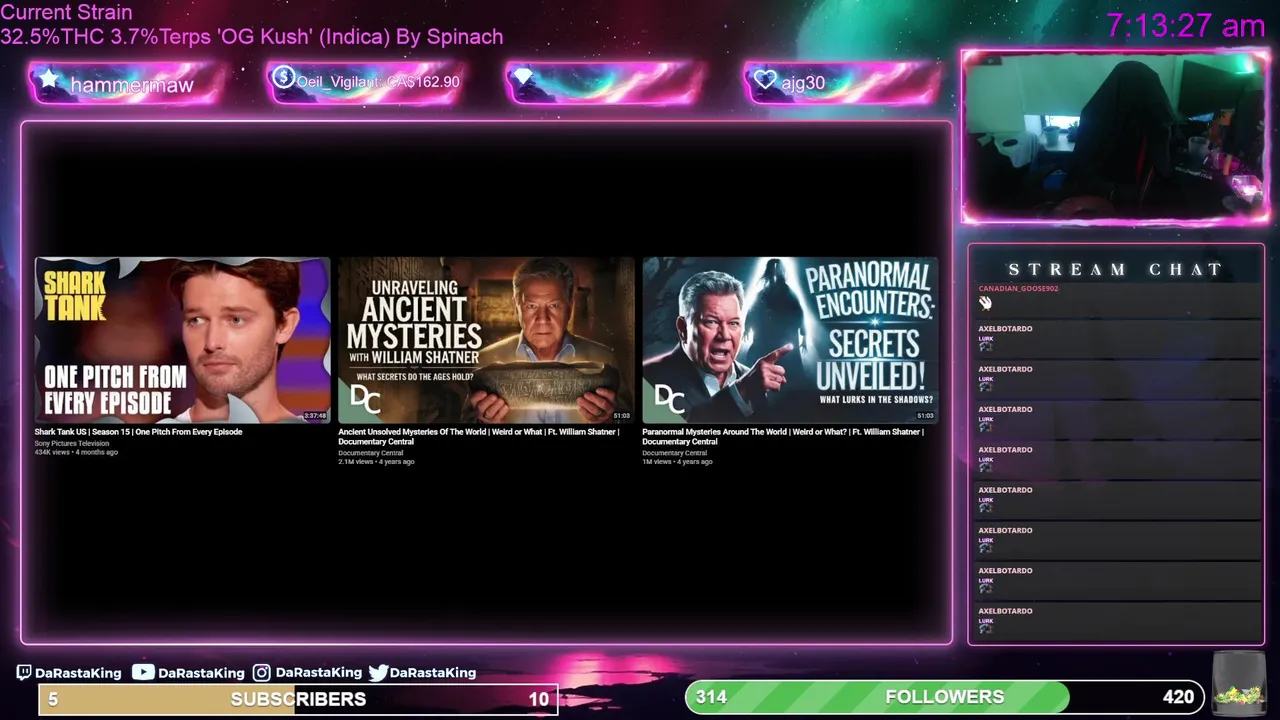
Task: Click the hammermaw latest subscriber name
Action: point(131,85)
